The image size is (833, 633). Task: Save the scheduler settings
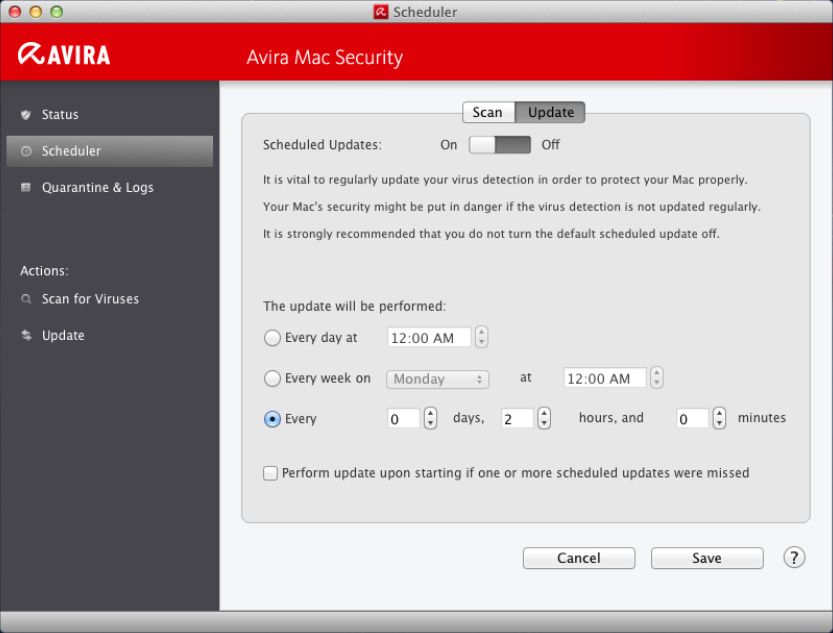(707, 558)
